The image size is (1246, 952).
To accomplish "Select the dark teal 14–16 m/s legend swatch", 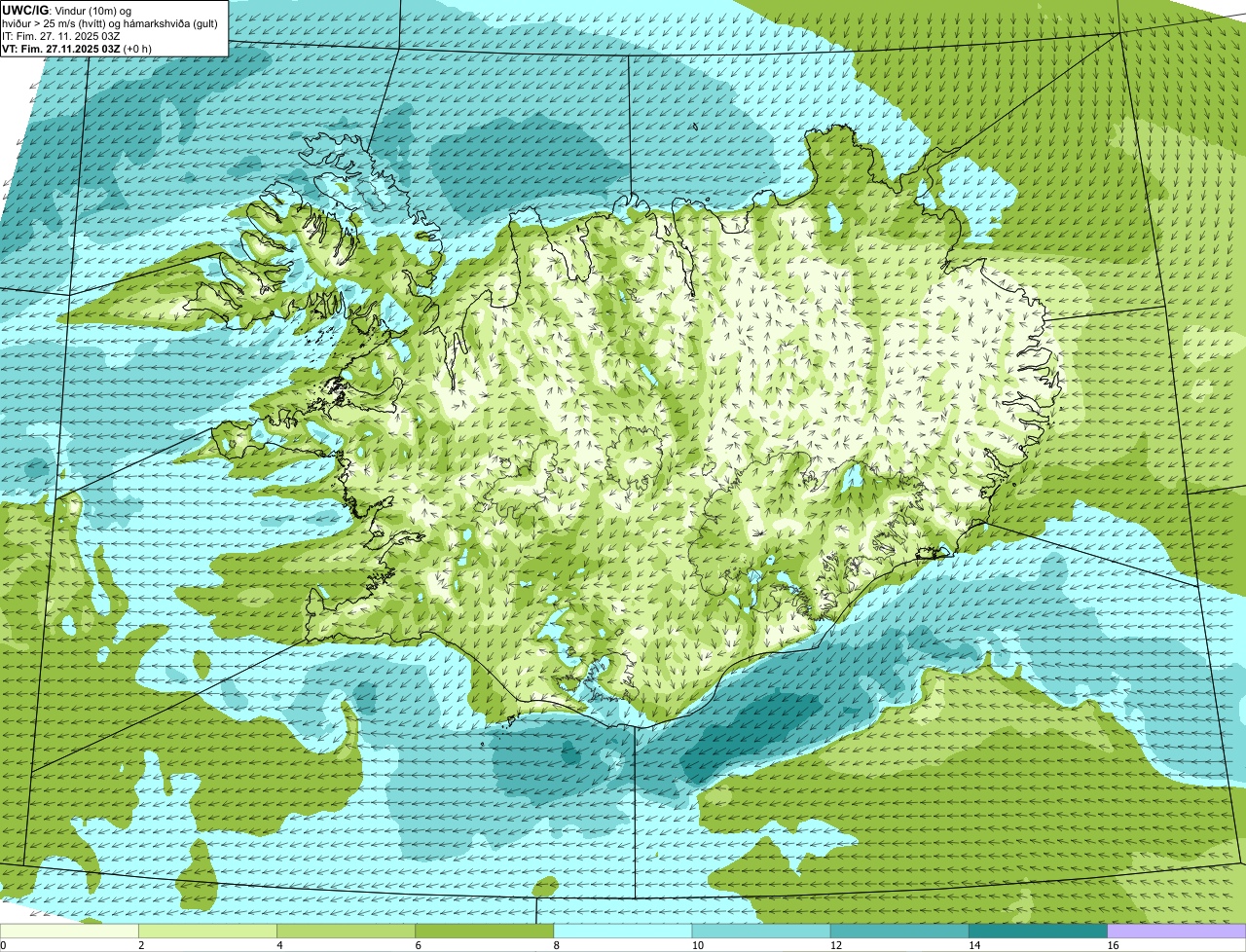I will tap(1039, 931).
